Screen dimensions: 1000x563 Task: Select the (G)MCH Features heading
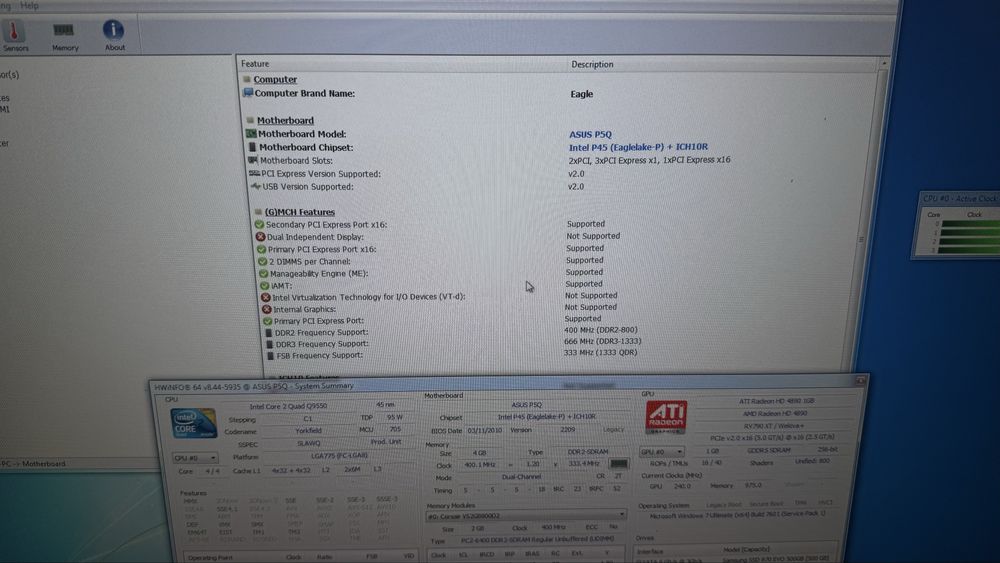[300, 212]
